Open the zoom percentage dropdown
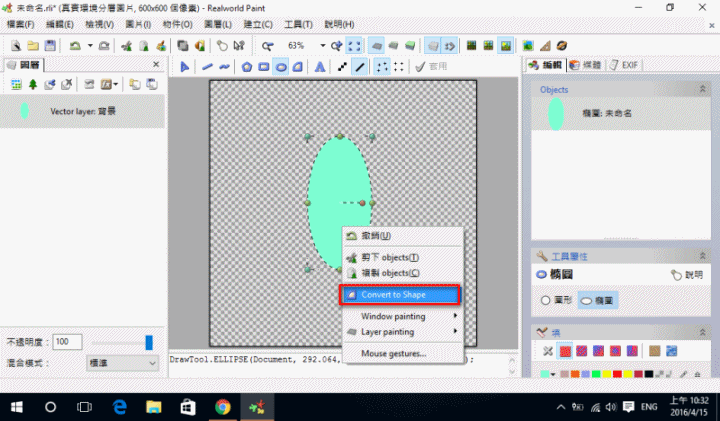Screen dimensions: 720x421 point(322,45)
